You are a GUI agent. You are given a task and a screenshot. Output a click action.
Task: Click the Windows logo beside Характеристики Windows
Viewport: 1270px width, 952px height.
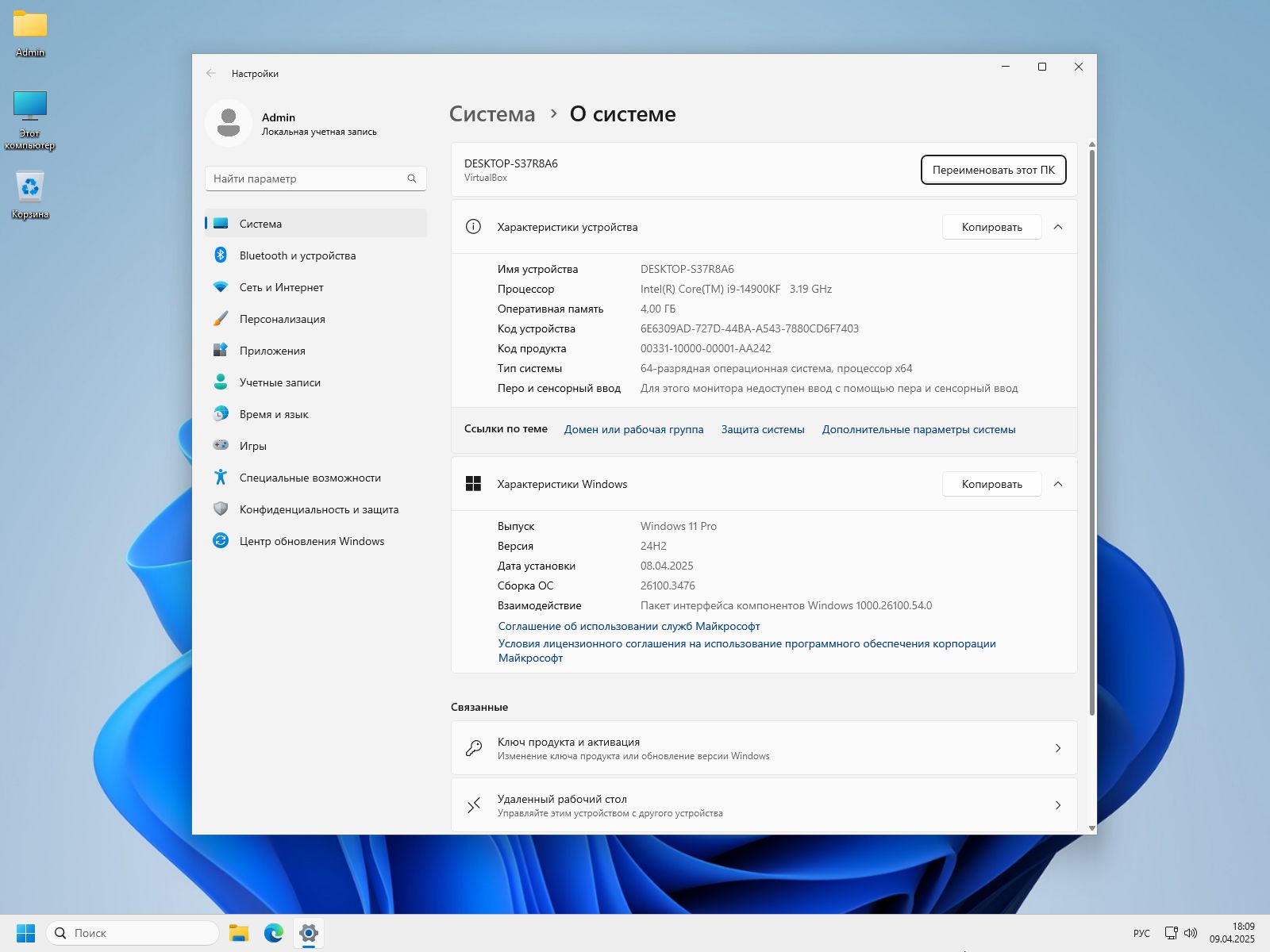pos(473,484)
